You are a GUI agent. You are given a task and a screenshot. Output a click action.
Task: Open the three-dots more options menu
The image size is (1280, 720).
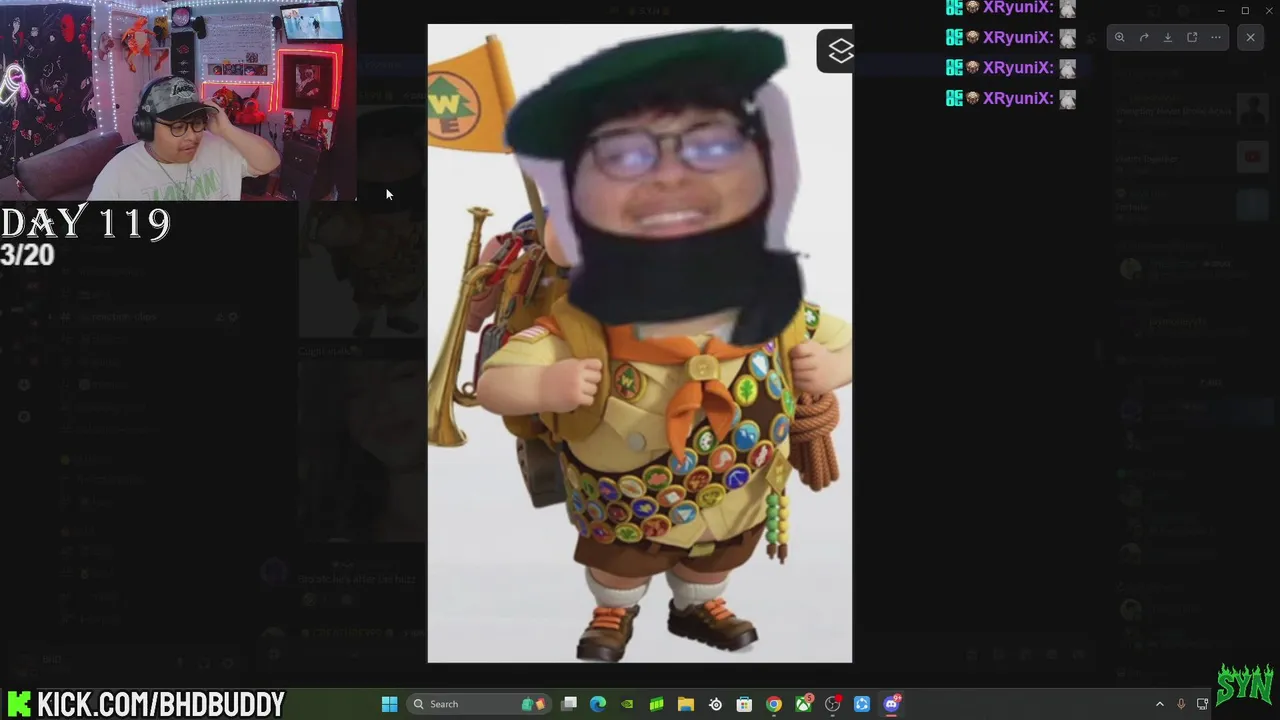1216,37
